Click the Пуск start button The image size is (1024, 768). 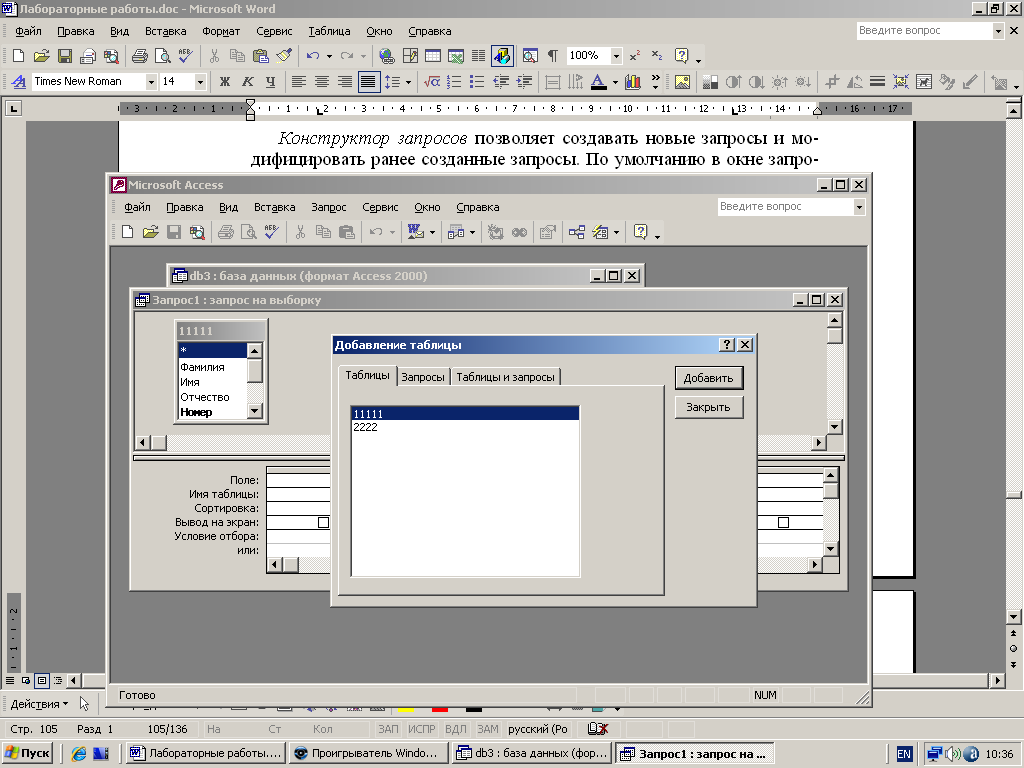[27, 753]
